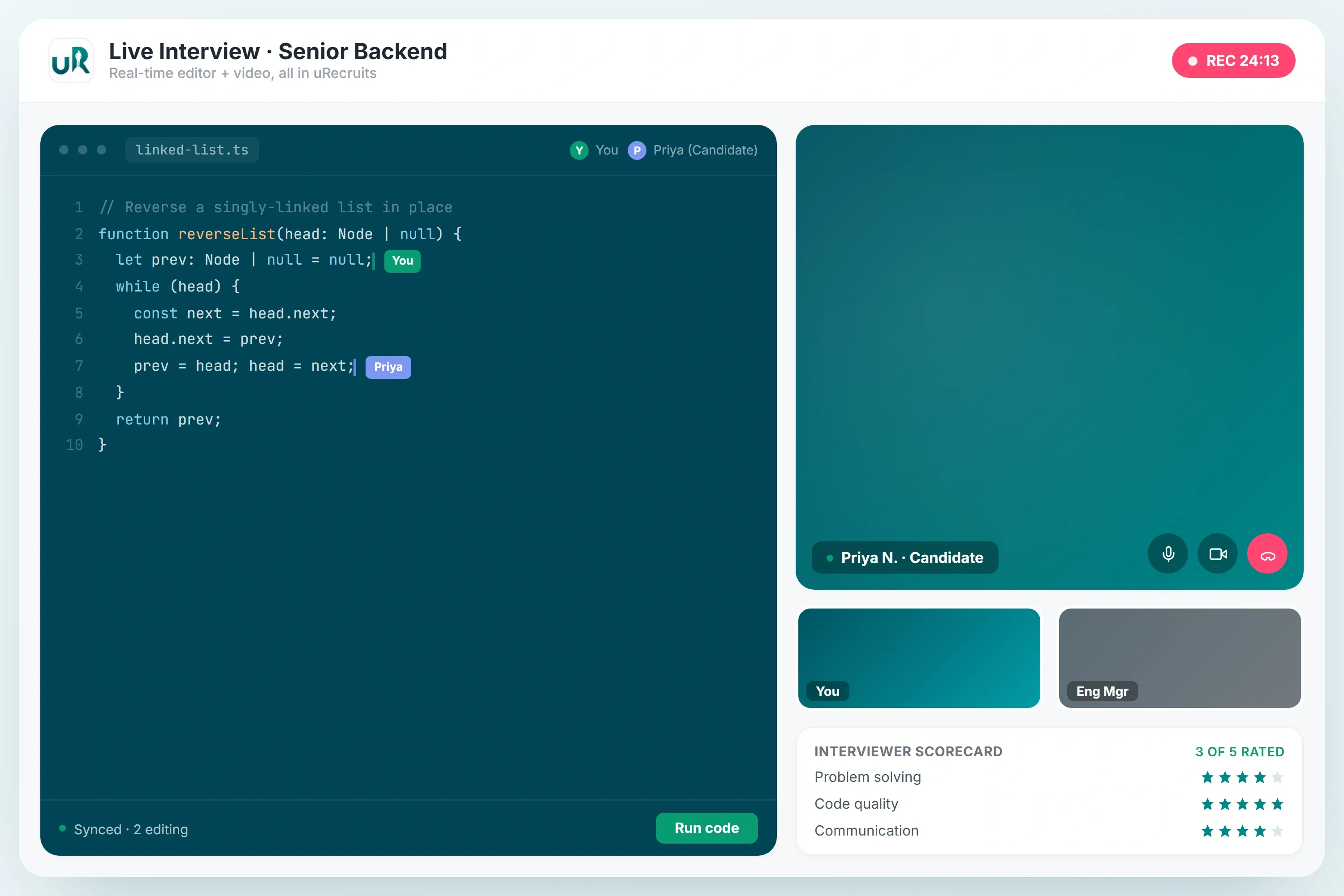
Task: Rate Code quality four stars
Action: (1260, 805)
